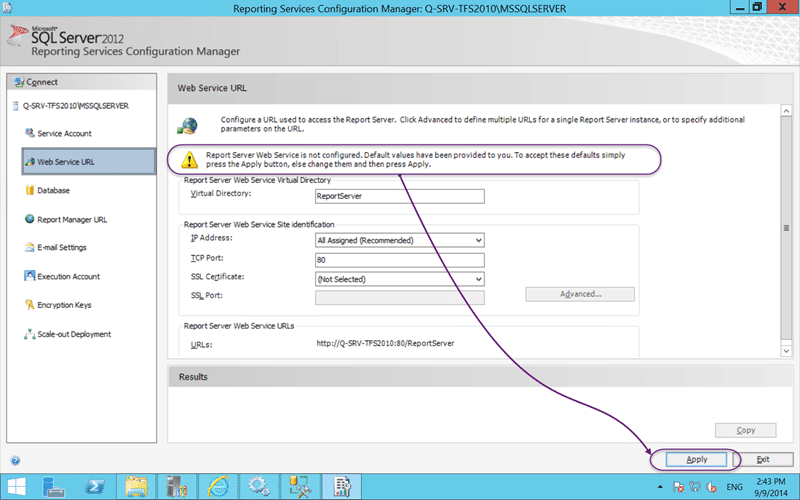Click the Connect button in sidebar
Image resolution: width=800 pixels, height=500 pixels.
[82, 82]
